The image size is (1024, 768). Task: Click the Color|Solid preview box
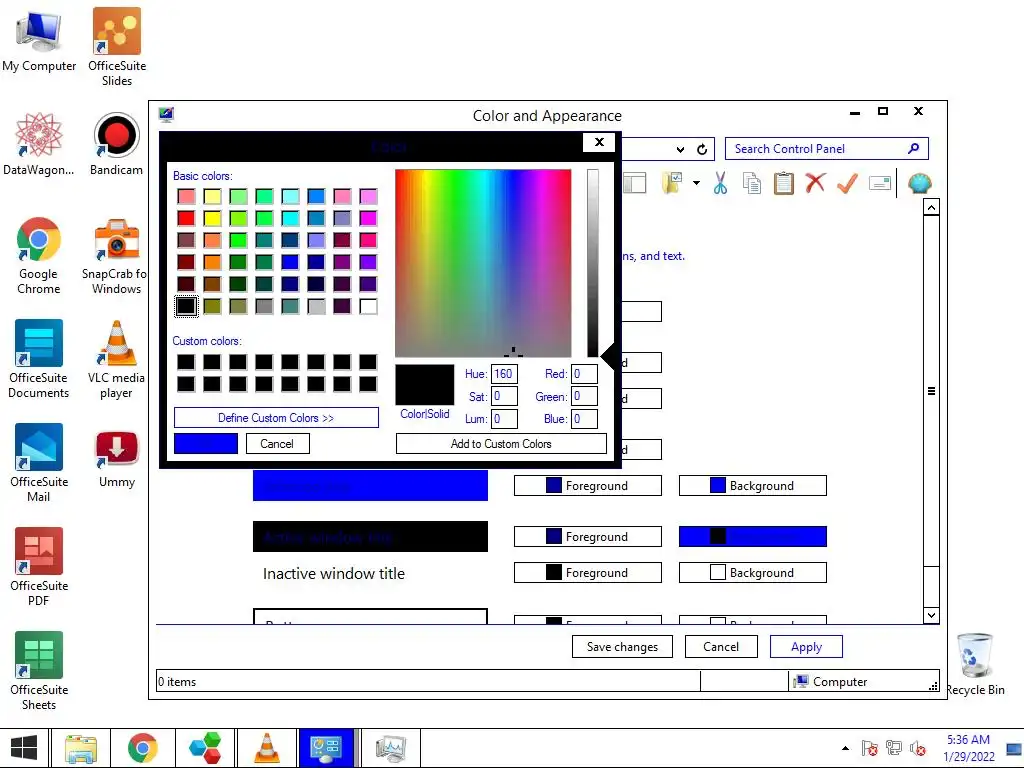424,385
